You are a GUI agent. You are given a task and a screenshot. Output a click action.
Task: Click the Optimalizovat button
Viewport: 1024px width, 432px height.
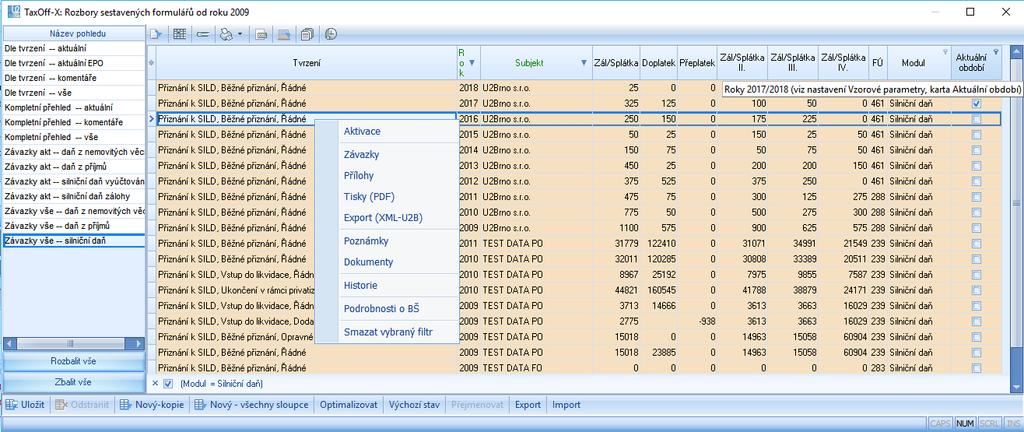pos(349,405)
